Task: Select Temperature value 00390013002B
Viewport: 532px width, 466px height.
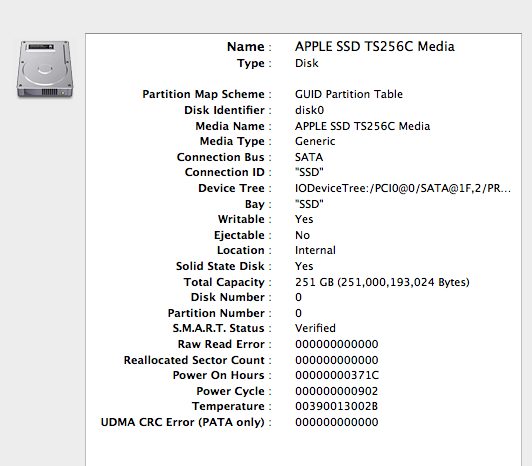Action: (x=336, y=406)
